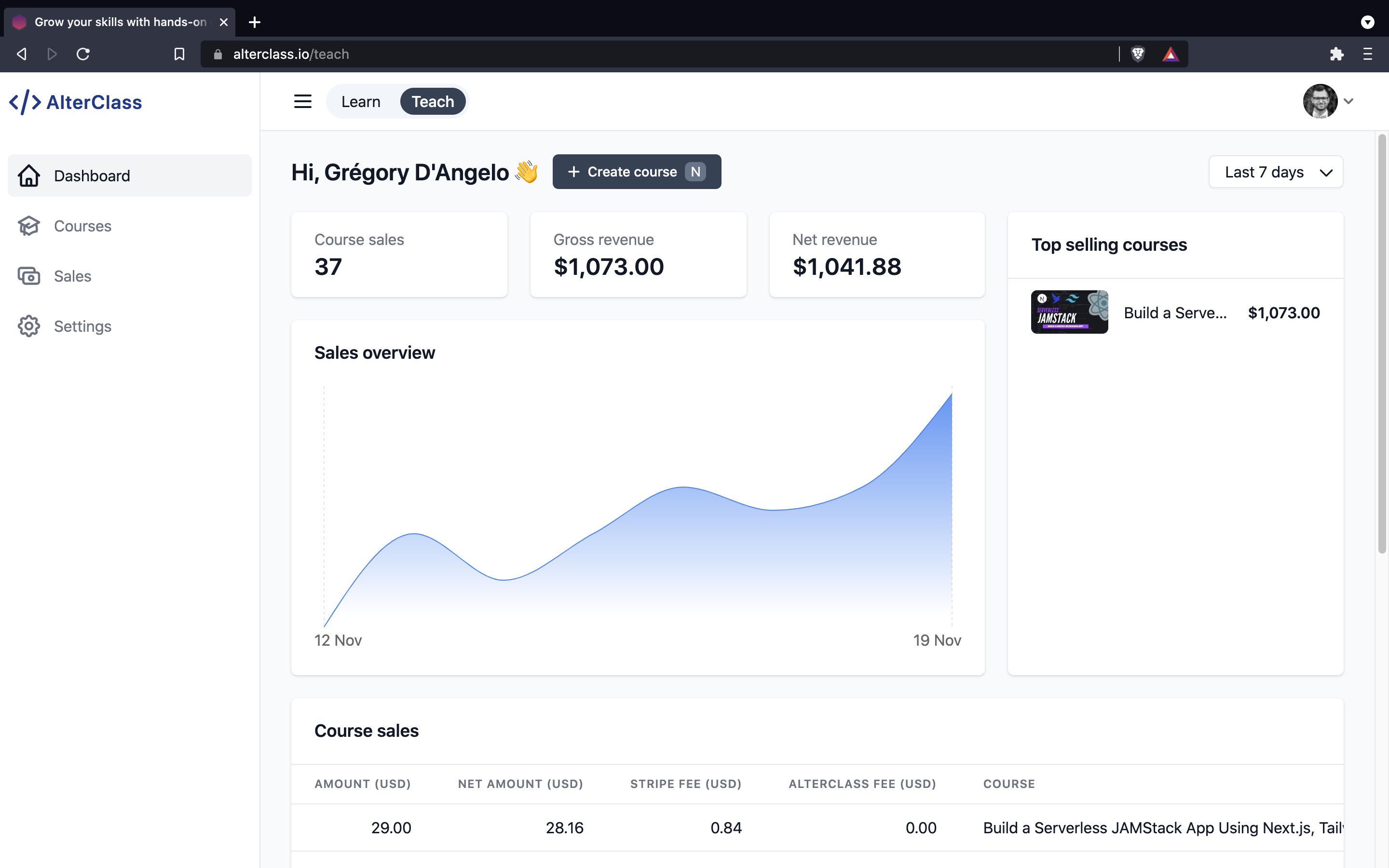
Task: Click the Create course button
Action: 637,172
